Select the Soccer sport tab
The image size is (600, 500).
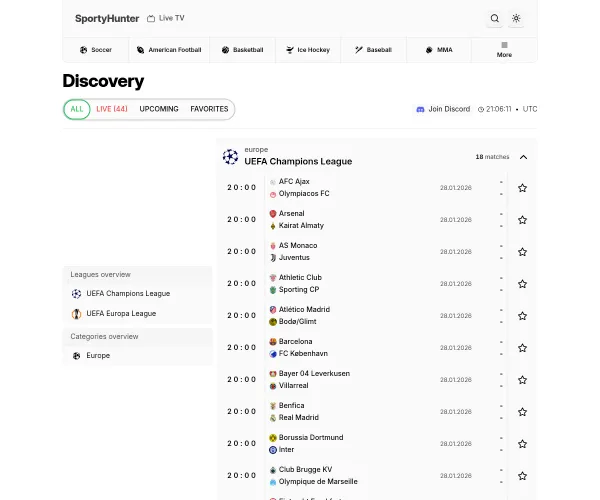pos(95,50)
